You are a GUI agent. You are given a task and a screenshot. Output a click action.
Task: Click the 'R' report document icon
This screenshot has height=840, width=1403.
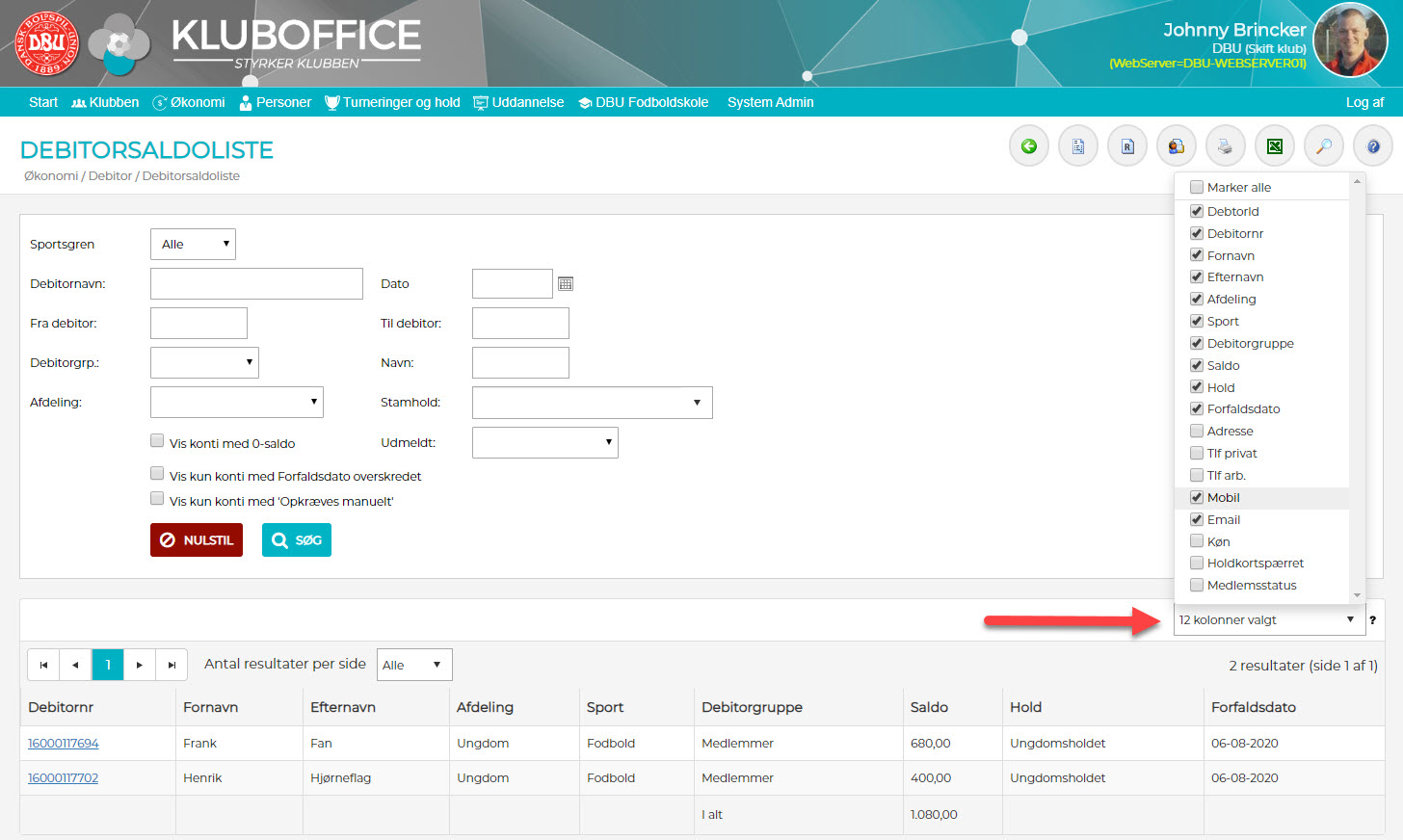1127,146
